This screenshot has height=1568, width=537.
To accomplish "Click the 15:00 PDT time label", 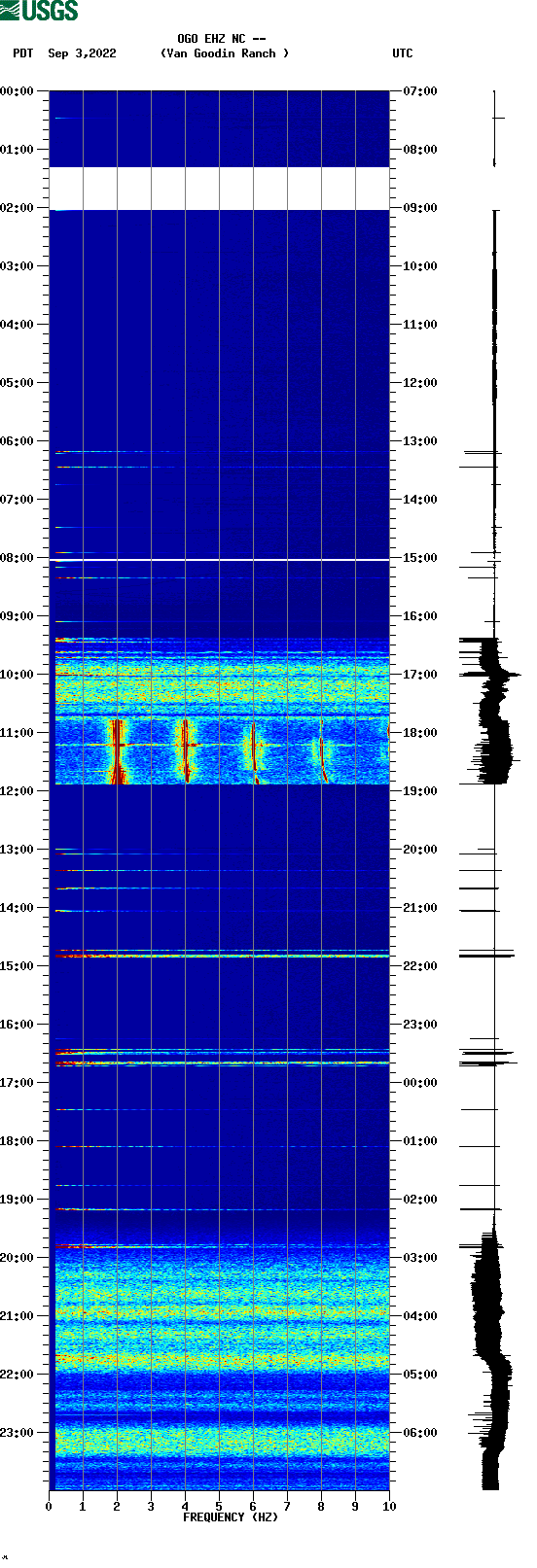I will pos(17,966).
